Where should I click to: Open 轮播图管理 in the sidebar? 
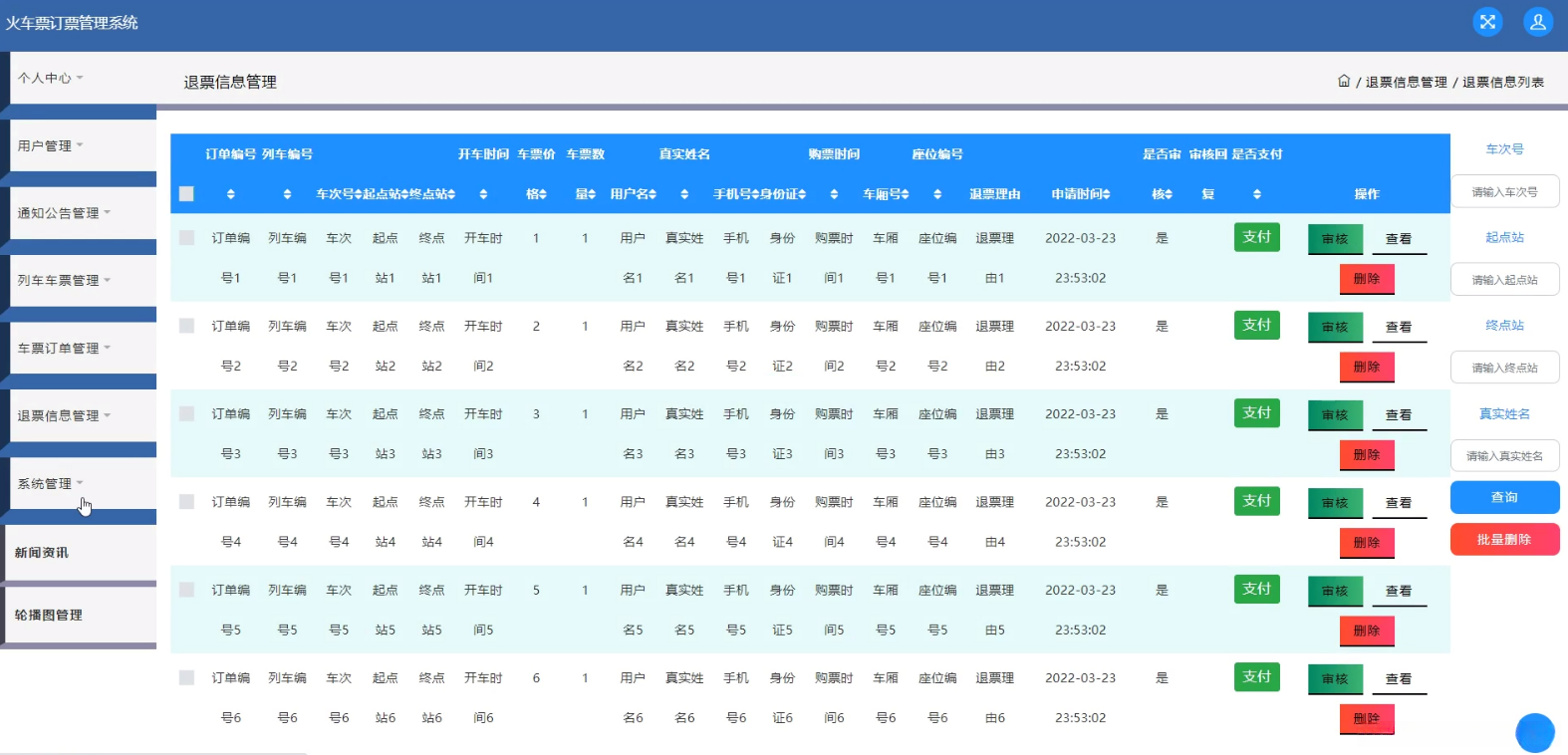(x=49, y=616)
